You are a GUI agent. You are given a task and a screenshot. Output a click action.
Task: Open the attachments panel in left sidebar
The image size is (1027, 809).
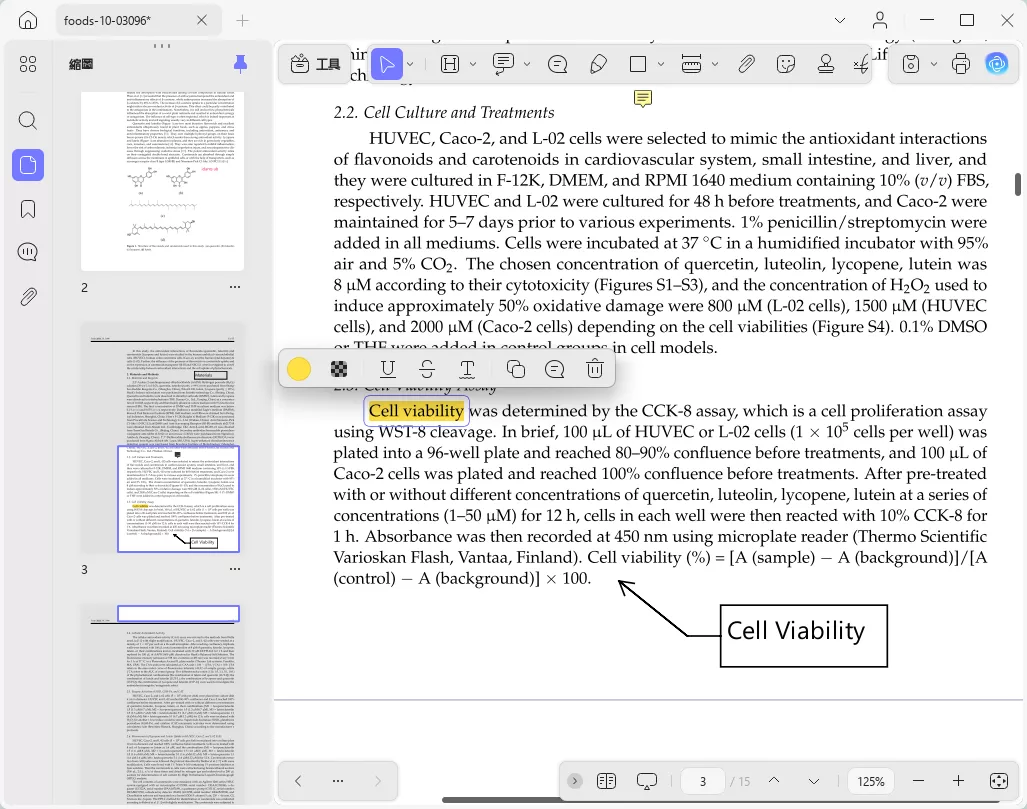[28, 297]
